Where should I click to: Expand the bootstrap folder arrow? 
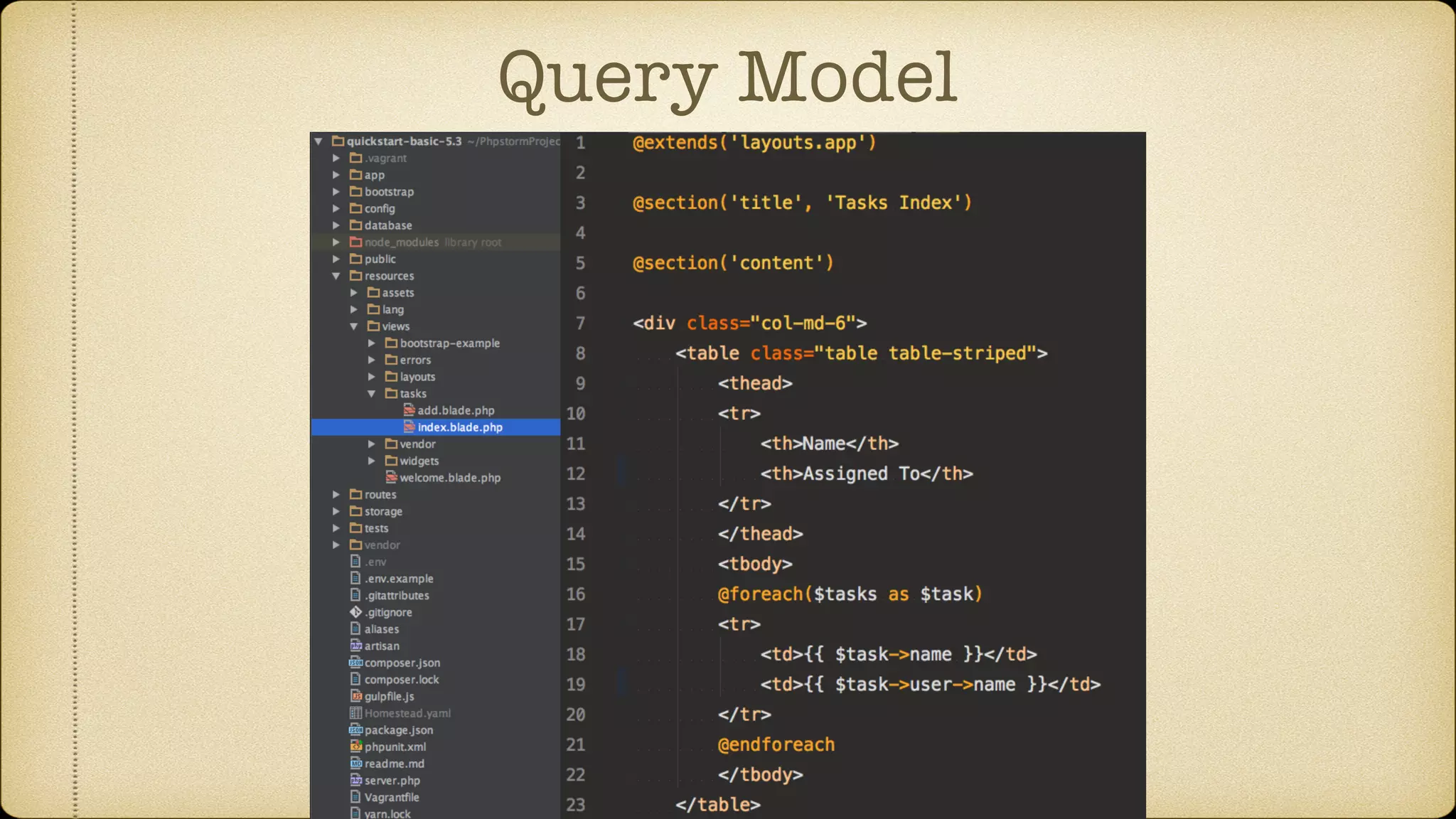[x=336, y=192]
